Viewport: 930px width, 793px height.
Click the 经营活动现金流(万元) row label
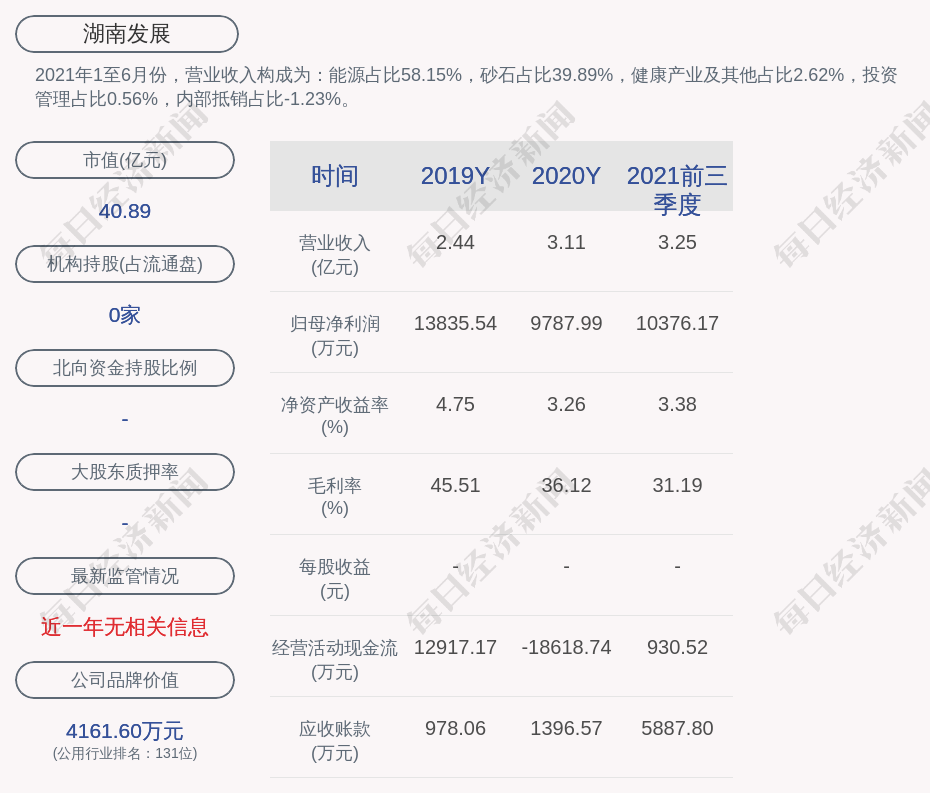click(x=335, y=660)
